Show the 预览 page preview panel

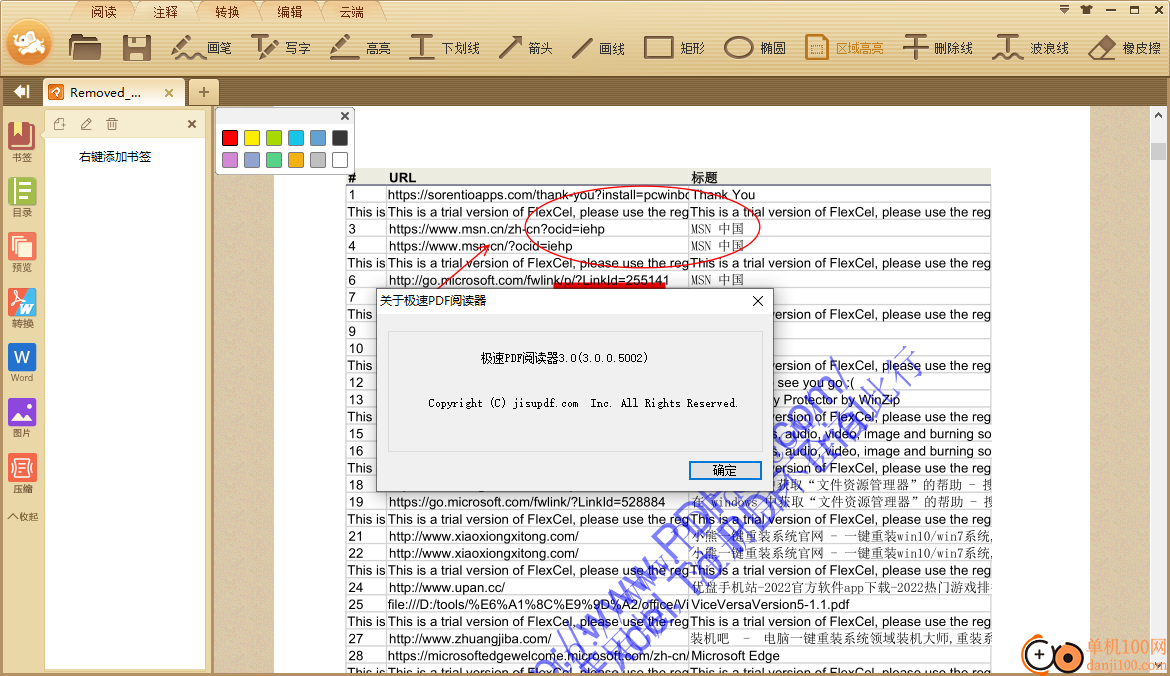[x=22, y=252]
